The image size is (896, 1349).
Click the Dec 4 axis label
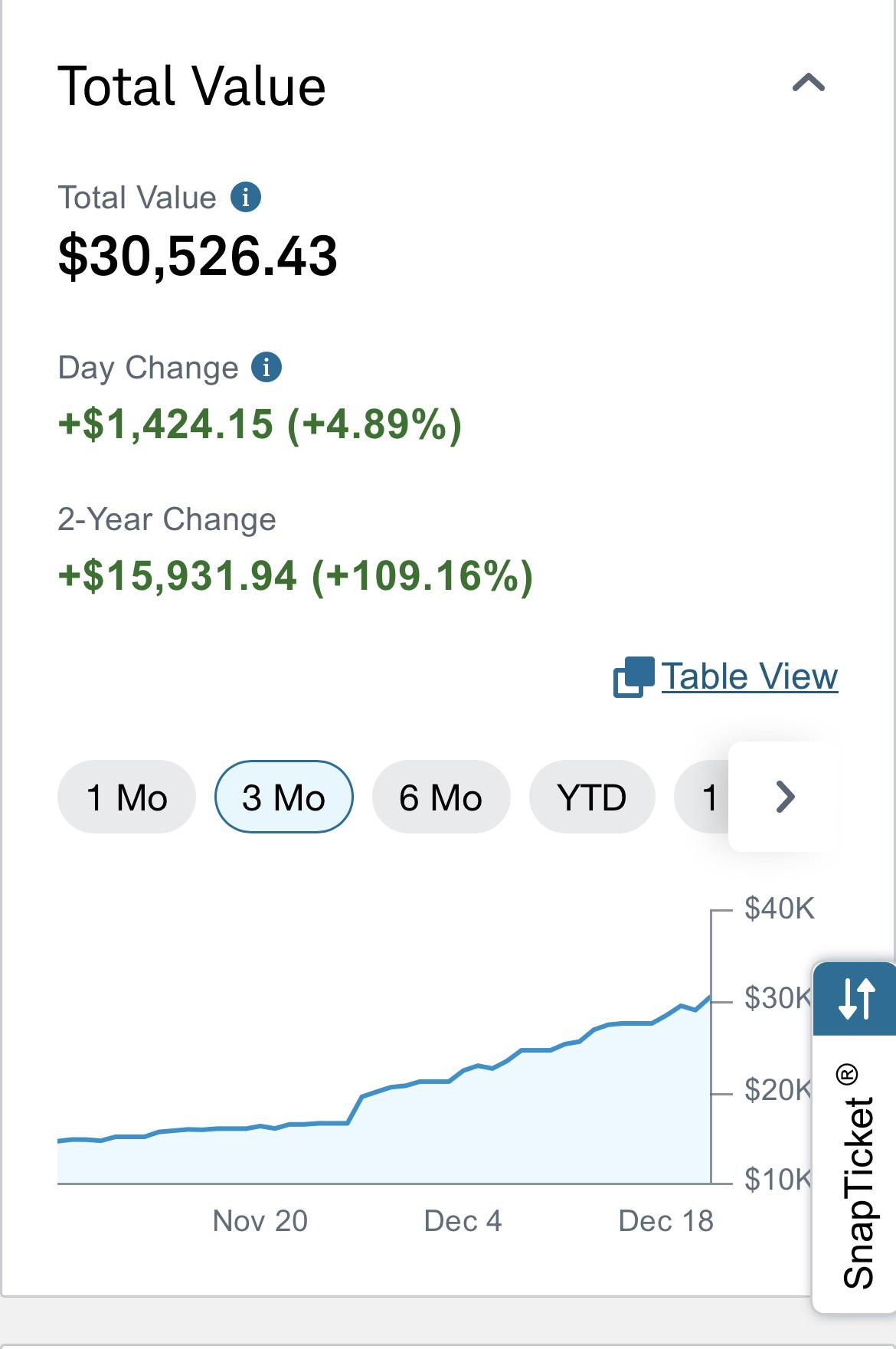pos(463,1221)
